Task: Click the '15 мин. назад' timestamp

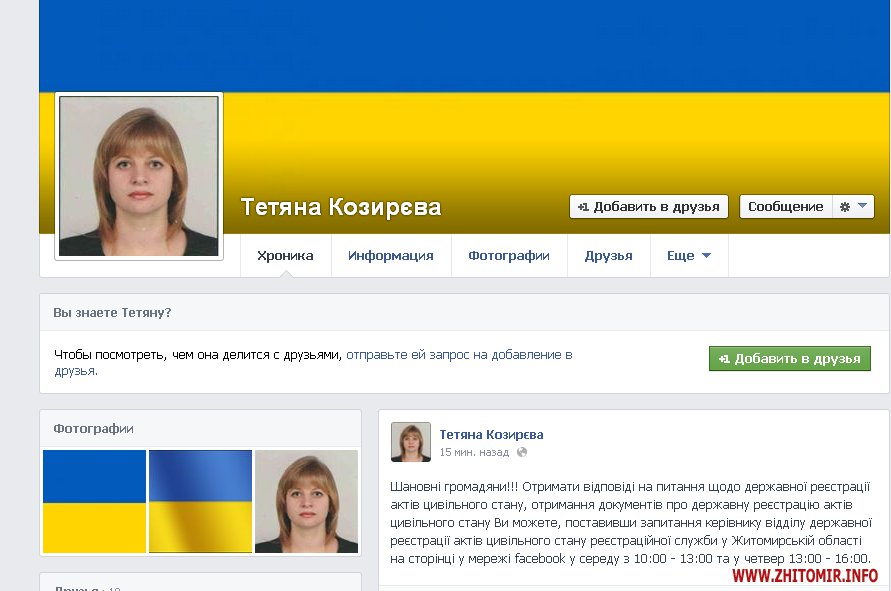Action: pos(474,452)
